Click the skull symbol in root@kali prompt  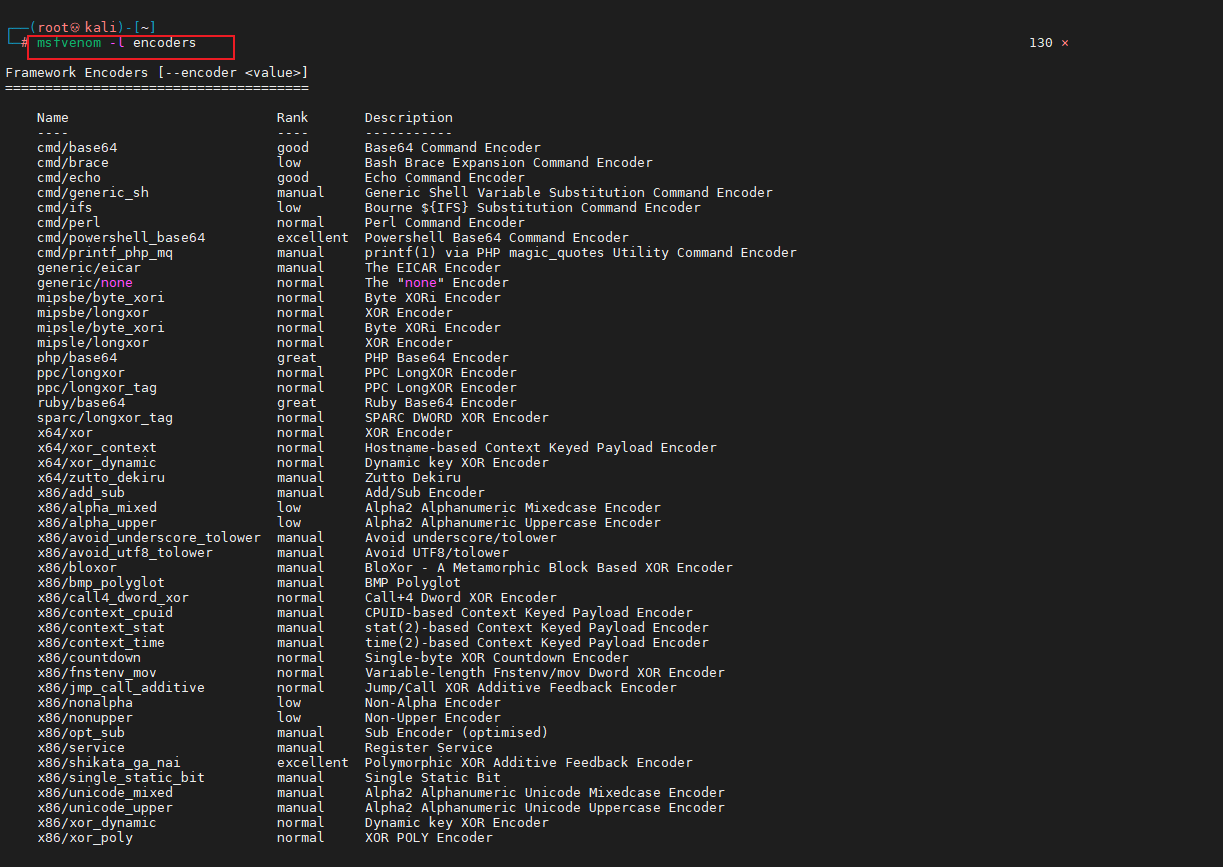click(x=74, y=27)
